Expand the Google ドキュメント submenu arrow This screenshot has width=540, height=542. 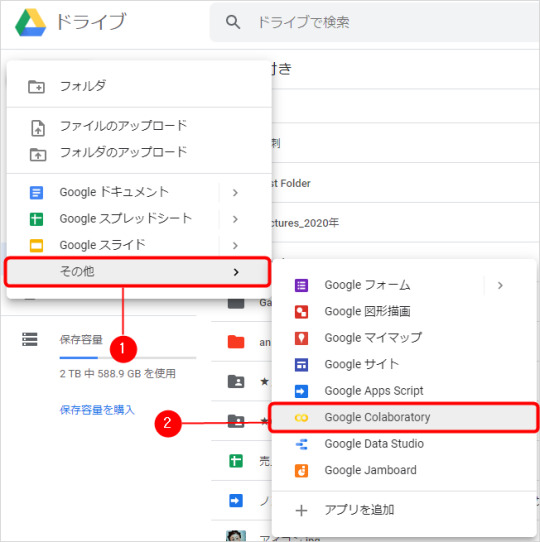pyautogui.click(x=235, y=193)
